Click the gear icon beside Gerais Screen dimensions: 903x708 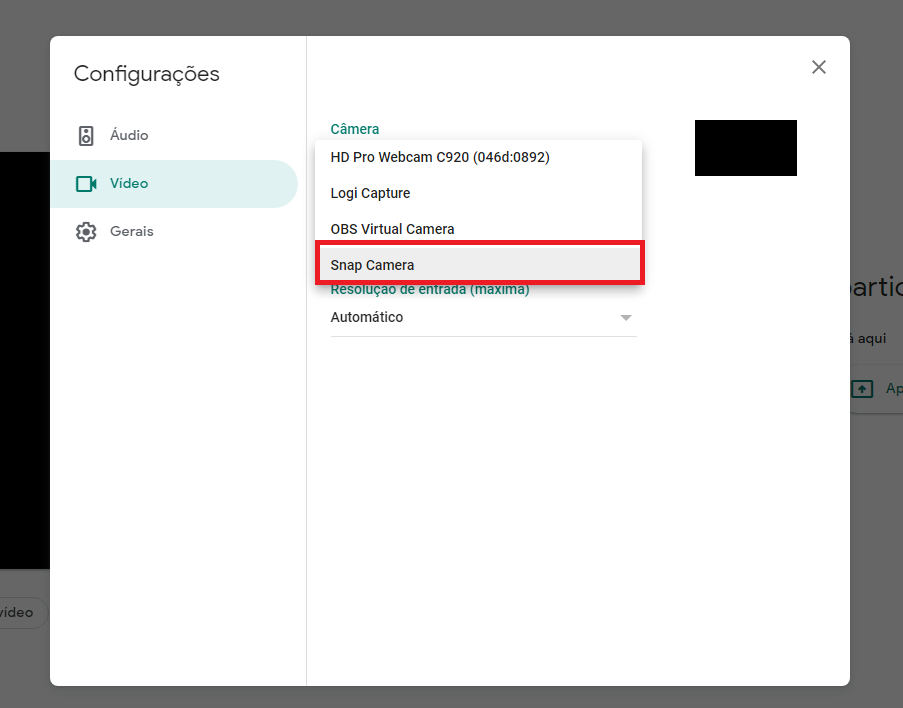point(86,232)
